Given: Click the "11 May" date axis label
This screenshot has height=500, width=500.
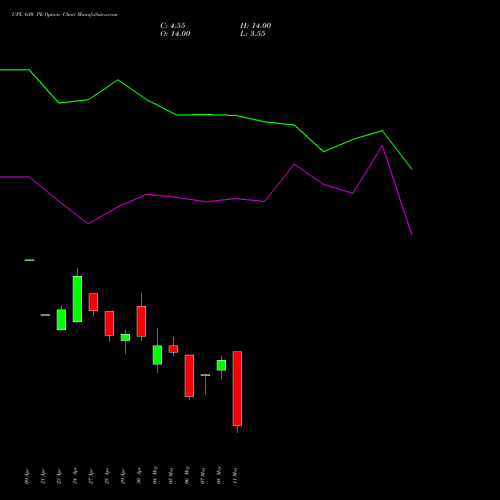Looking at the screenshot, I should [x=235, y=475].
